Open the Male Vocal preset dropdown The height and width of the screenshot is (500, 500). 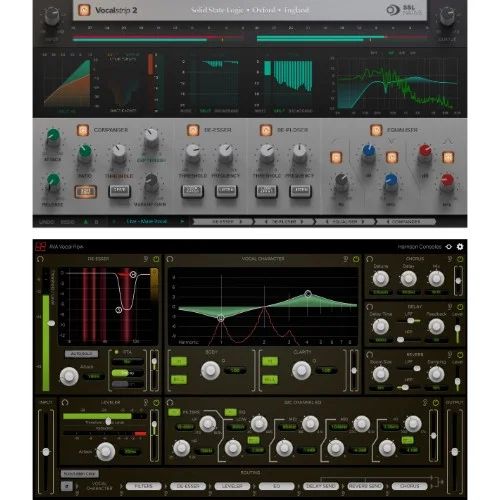click(147, 221)
